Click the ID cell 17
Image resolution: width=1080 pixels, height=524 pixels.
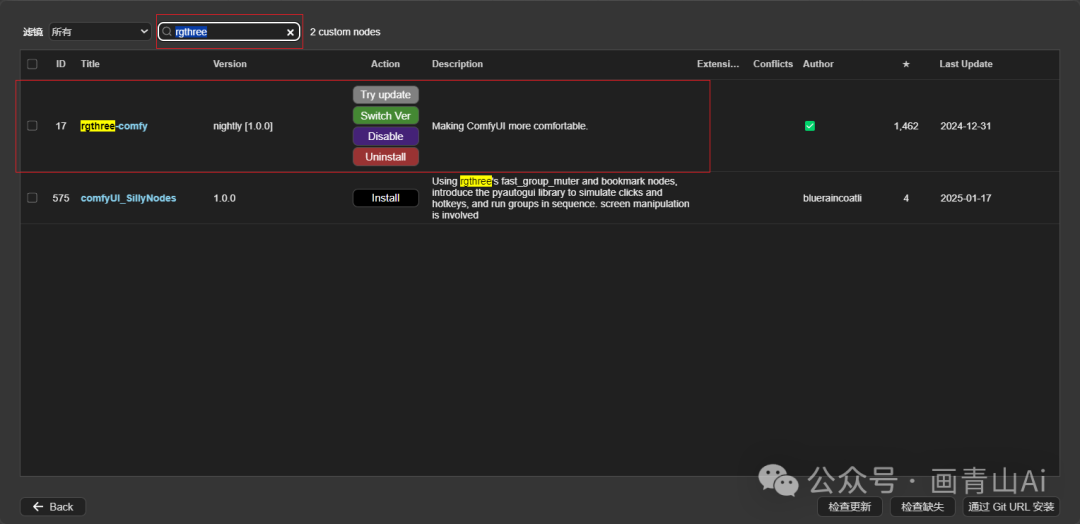click(61, 126)
